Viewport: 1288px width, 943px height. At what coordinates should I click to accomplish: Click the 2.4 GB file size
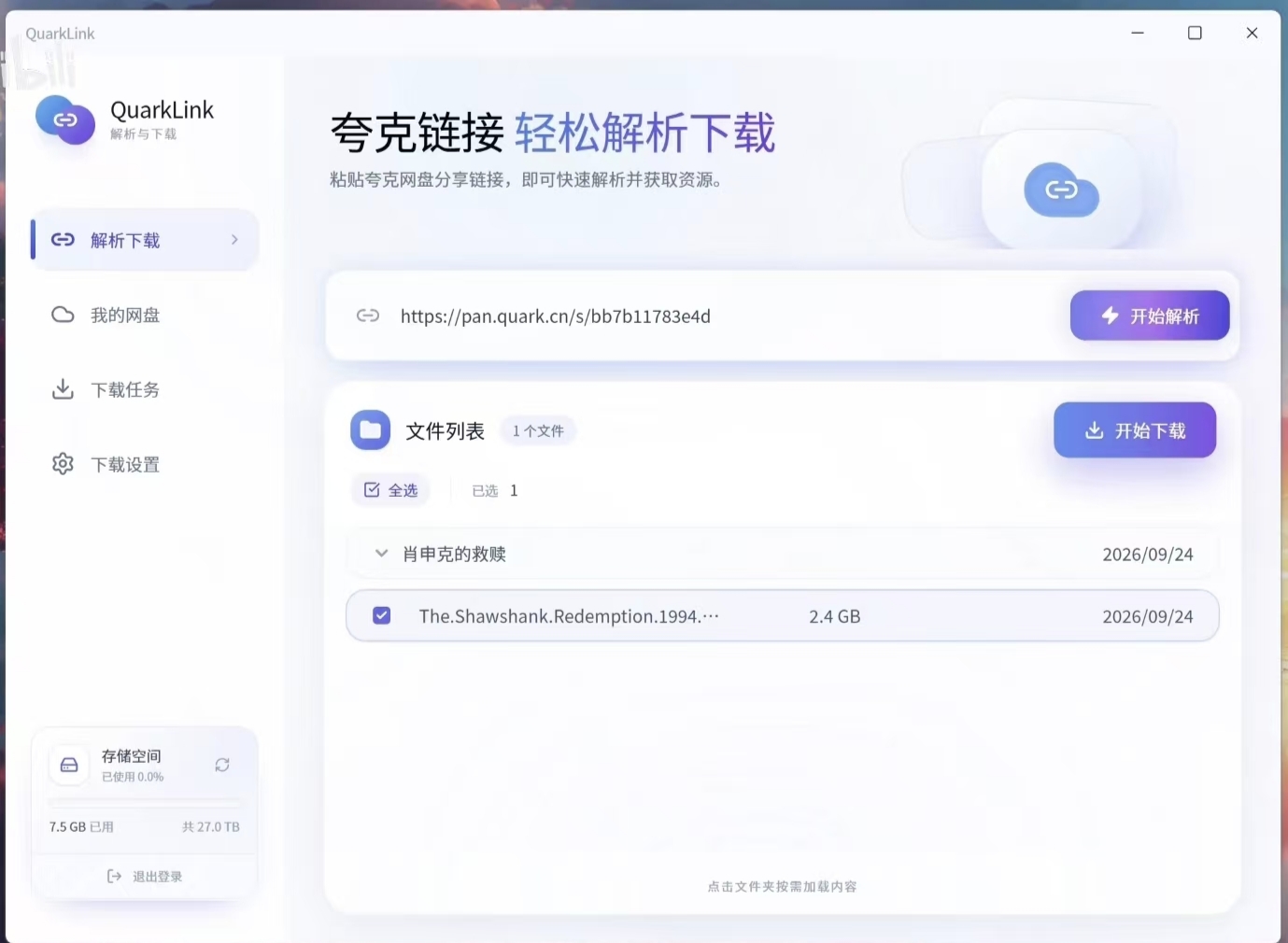(835, 616)
